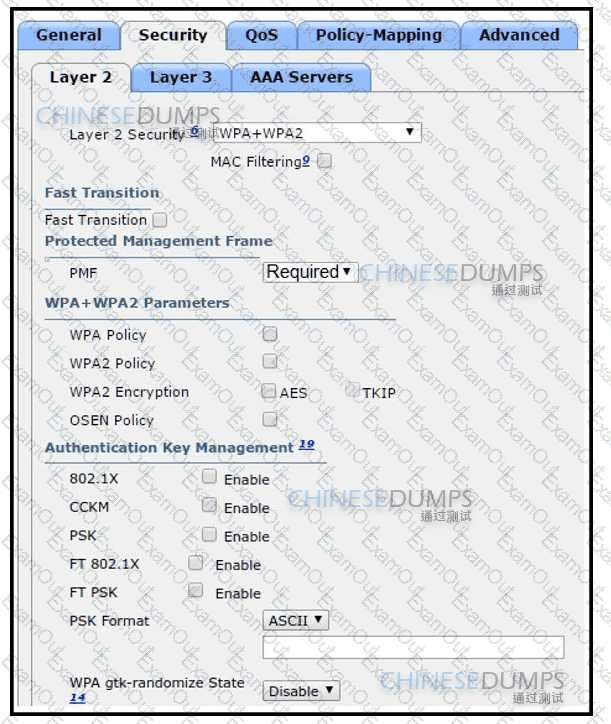Expand the Layer 2 Security dropdown
Viewport: 611px width, 724px height.
point(316,133)
